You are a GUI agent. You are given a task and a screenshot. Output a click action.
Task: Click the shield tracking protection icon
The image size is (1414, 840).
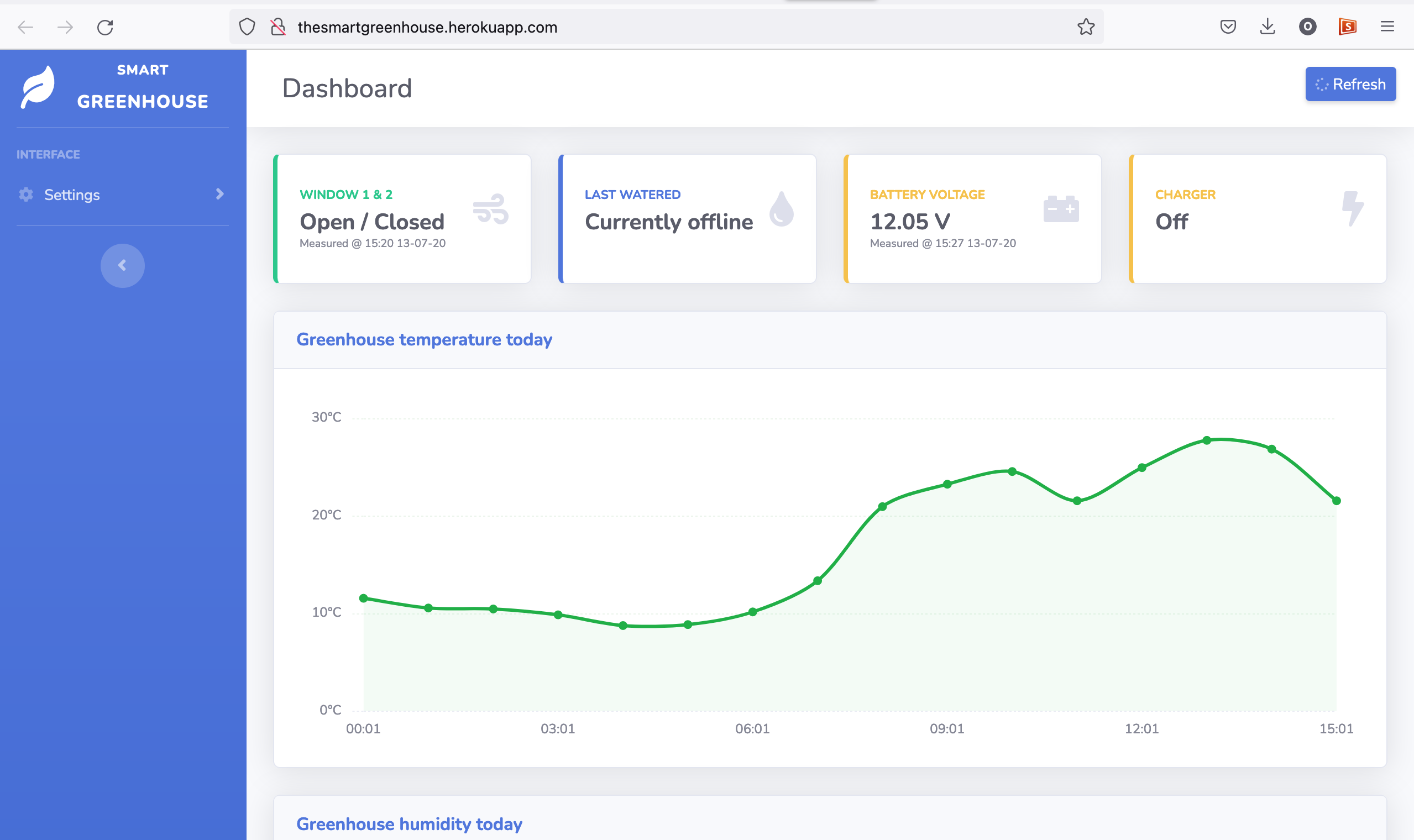pos(247,27)
